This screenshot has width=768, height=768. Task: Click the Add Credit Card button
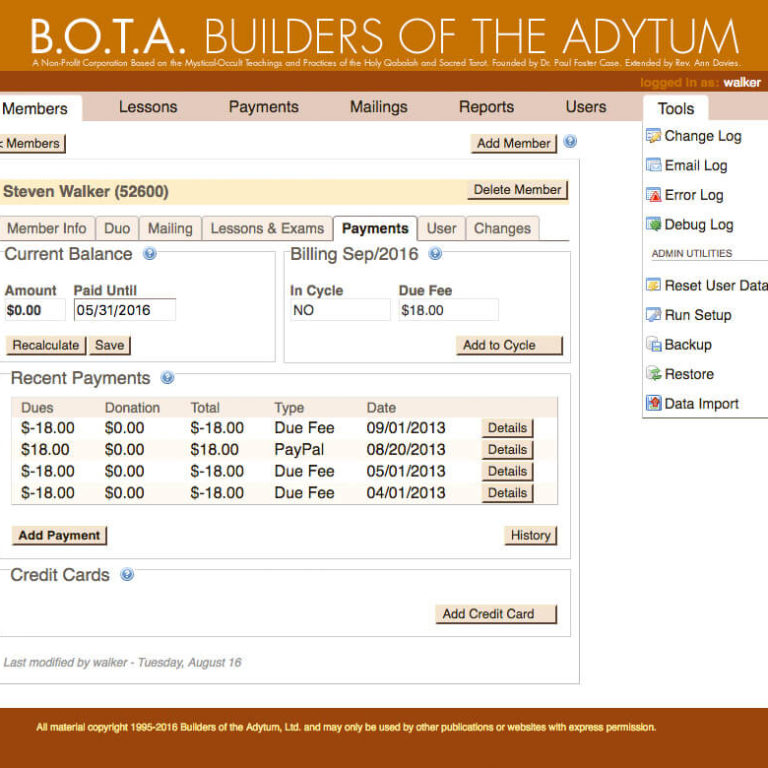496,614
